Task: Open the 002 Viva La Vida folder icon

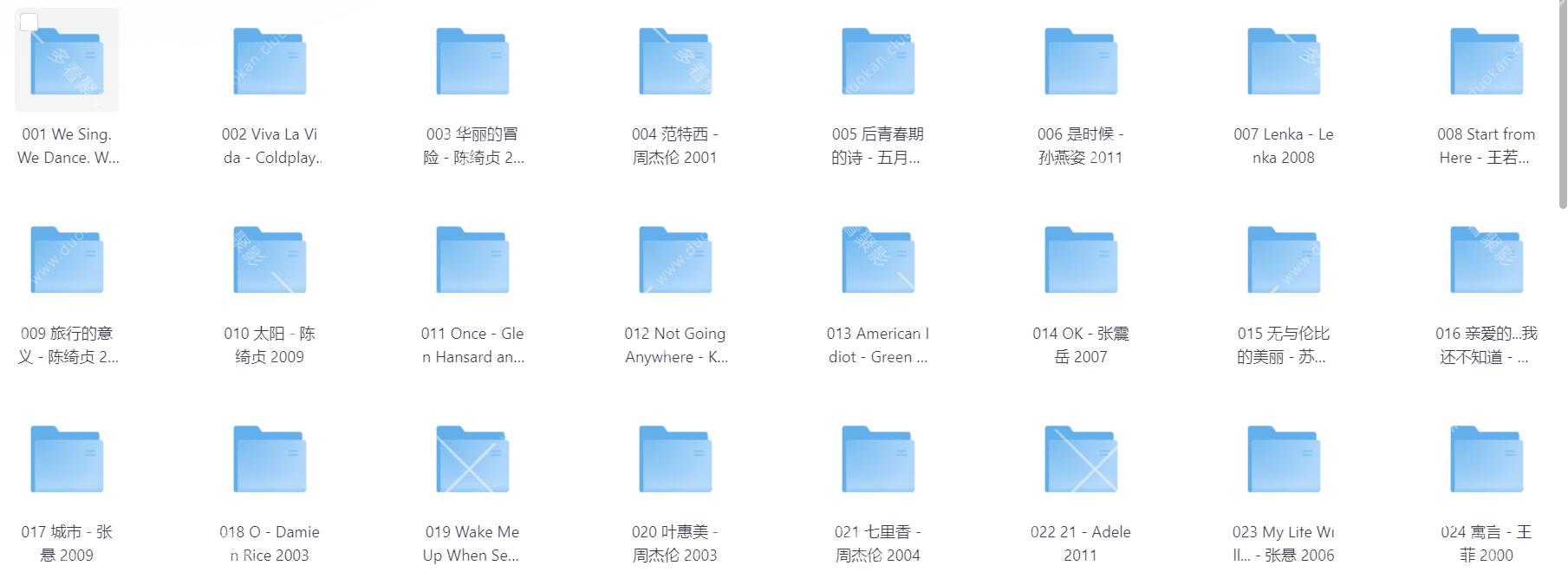Action: [270, 62]
